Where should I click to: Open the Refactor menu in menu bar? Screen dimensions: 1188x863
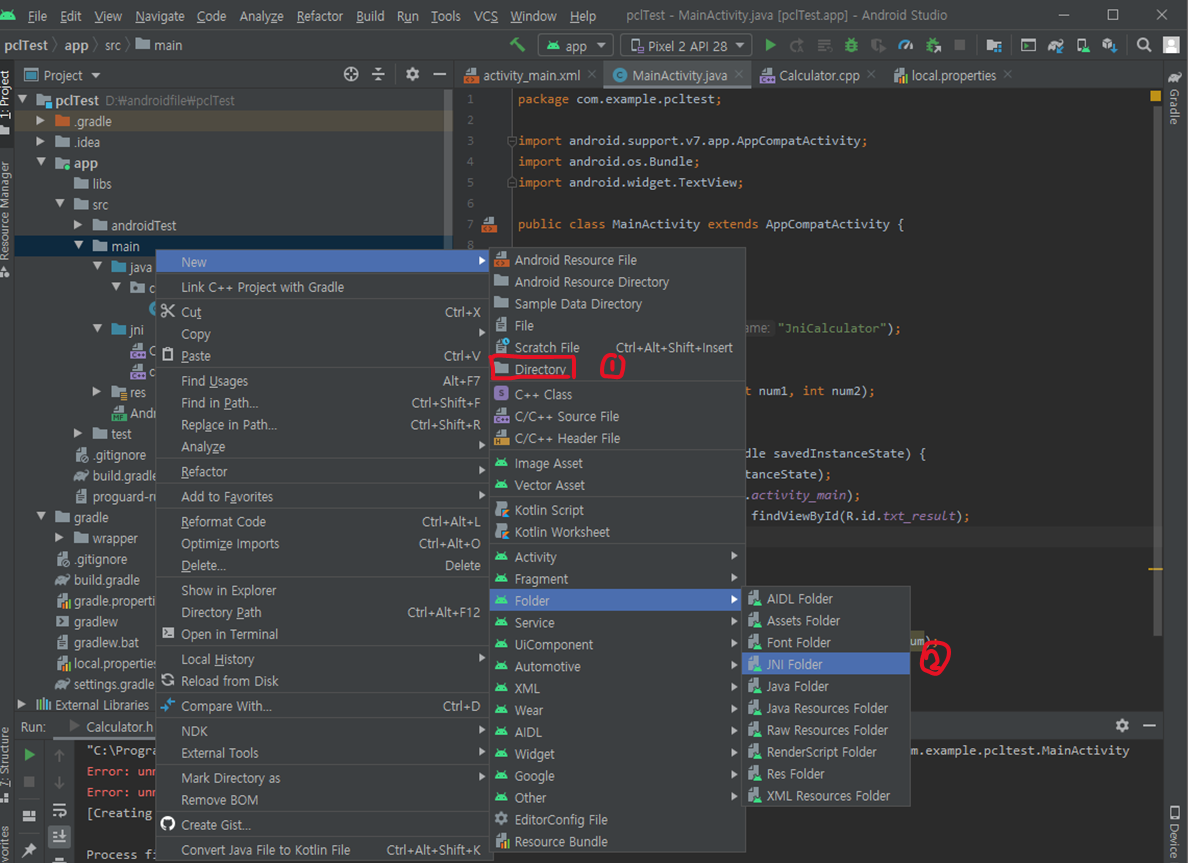click(319, 16)
